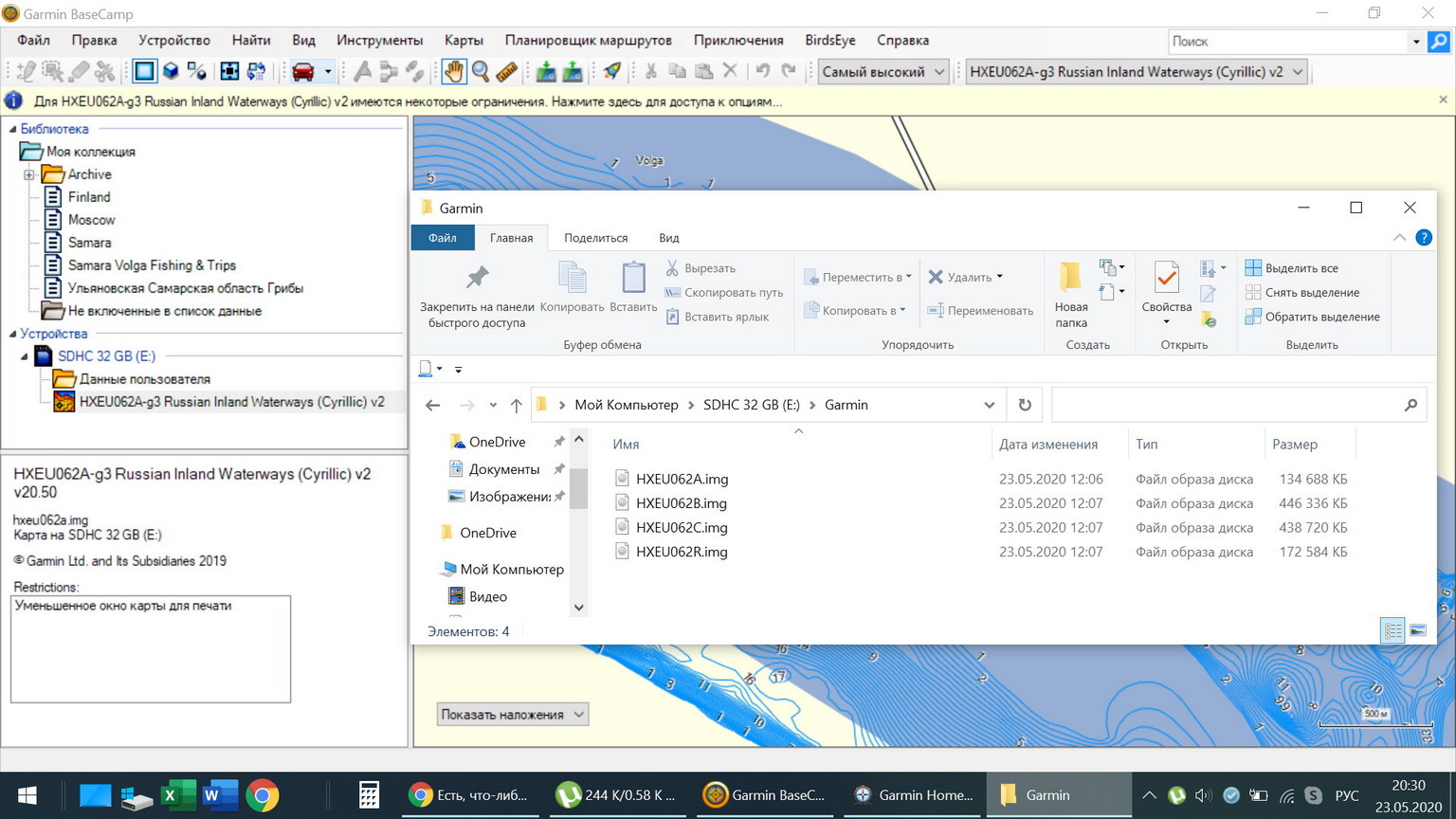Viewport: 1456px width, 819px height.
Task: Switch Explorer to large thumbnails view mode
Action: coord(1418,630)
